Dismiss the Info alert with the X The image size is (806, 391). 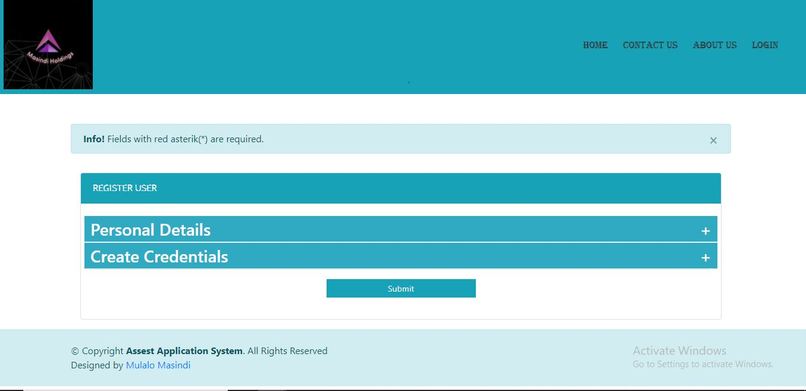coord(713,140)
